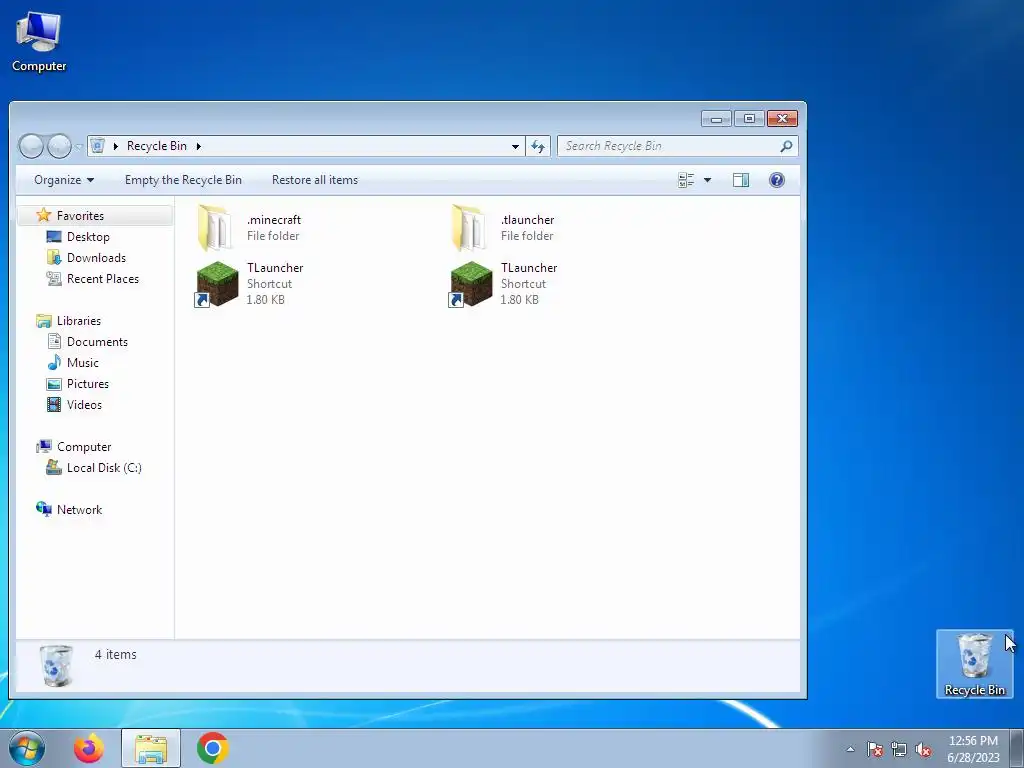Open the Pictures library
This screenshot has height=768, width=1024.
point(88,383)
